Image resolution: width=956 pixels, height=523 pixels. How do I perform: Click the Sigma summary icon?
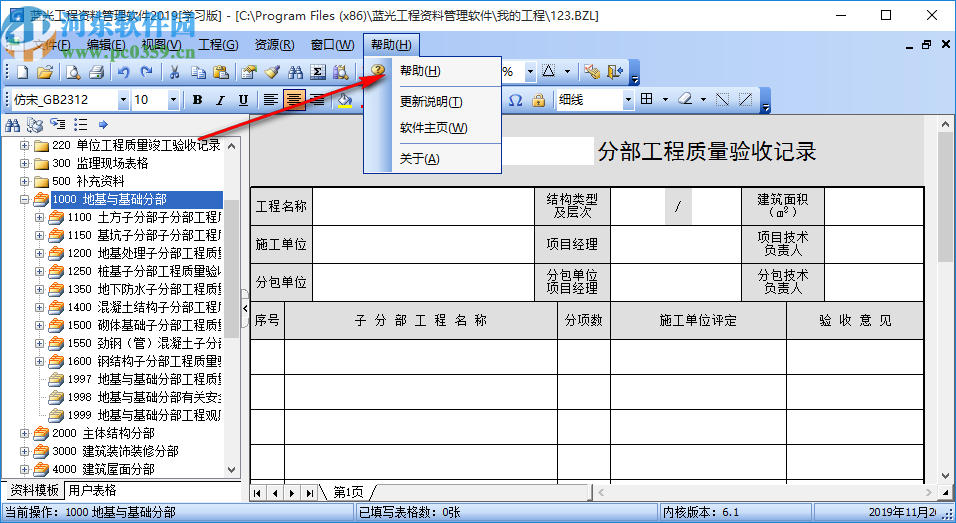318,72
